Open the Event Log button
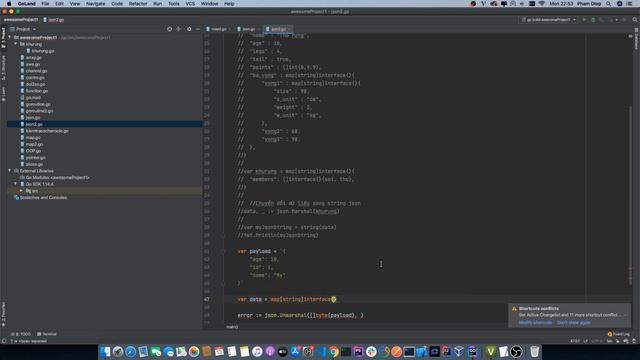Image resolution: width=640 pixels, height=360 pixels. point(618,334)
